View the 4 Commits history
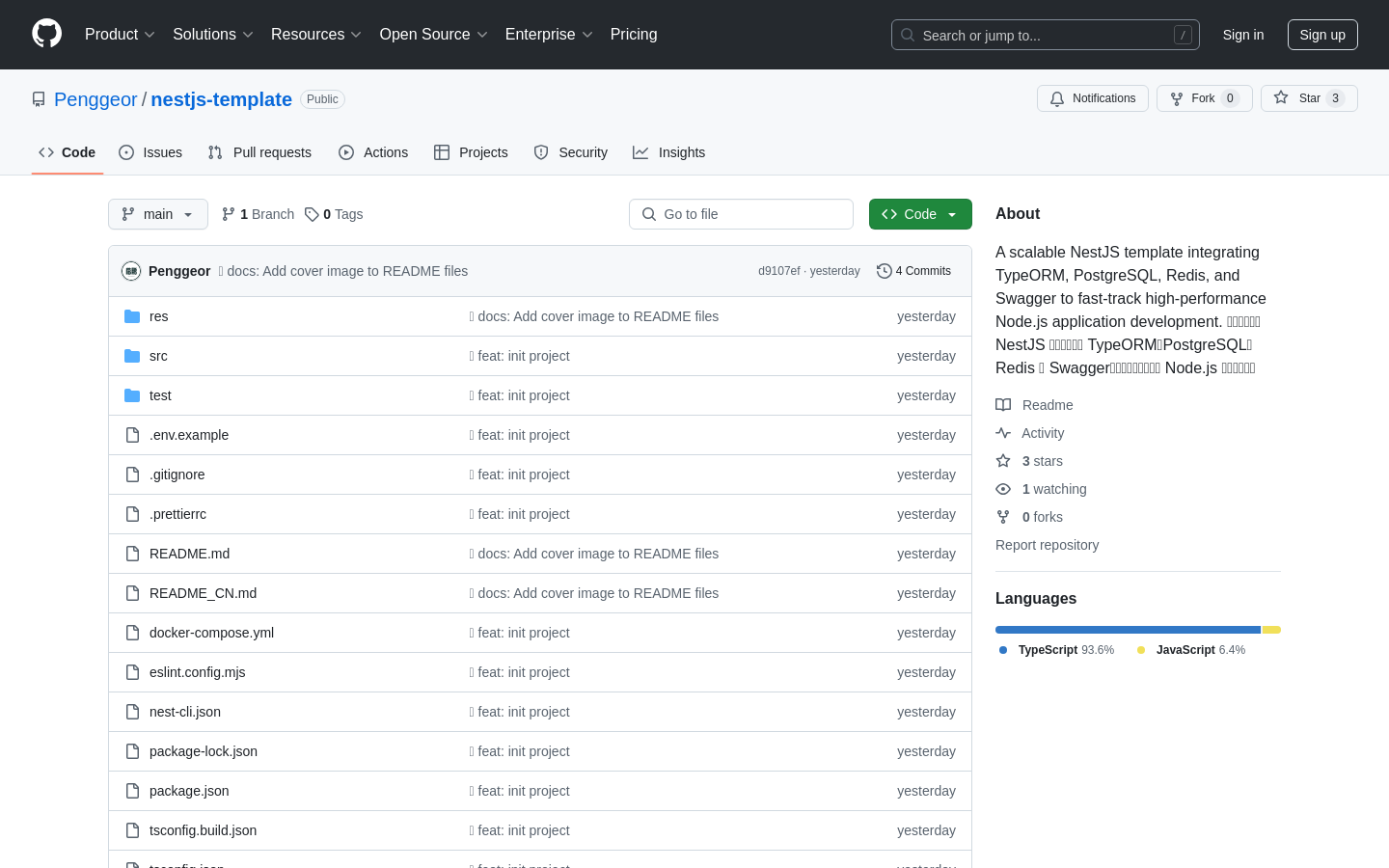Image resolution: width=1389 pixels, height=868 pixels. click(x=913, y=271)
